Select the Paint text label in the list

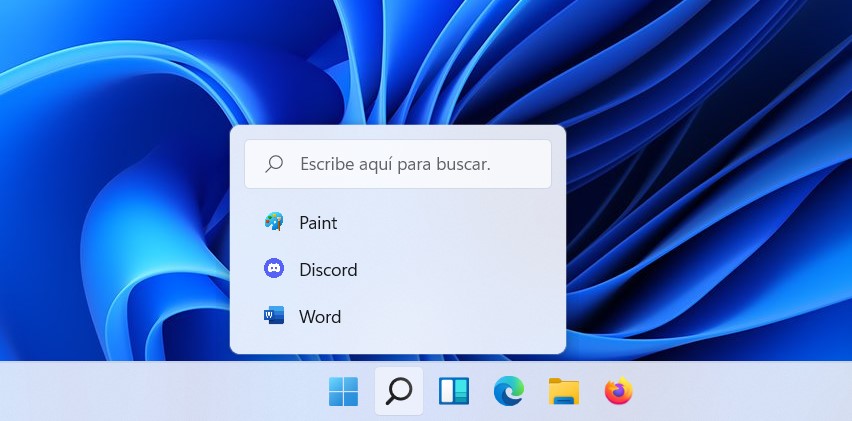[x=318, y=223]
